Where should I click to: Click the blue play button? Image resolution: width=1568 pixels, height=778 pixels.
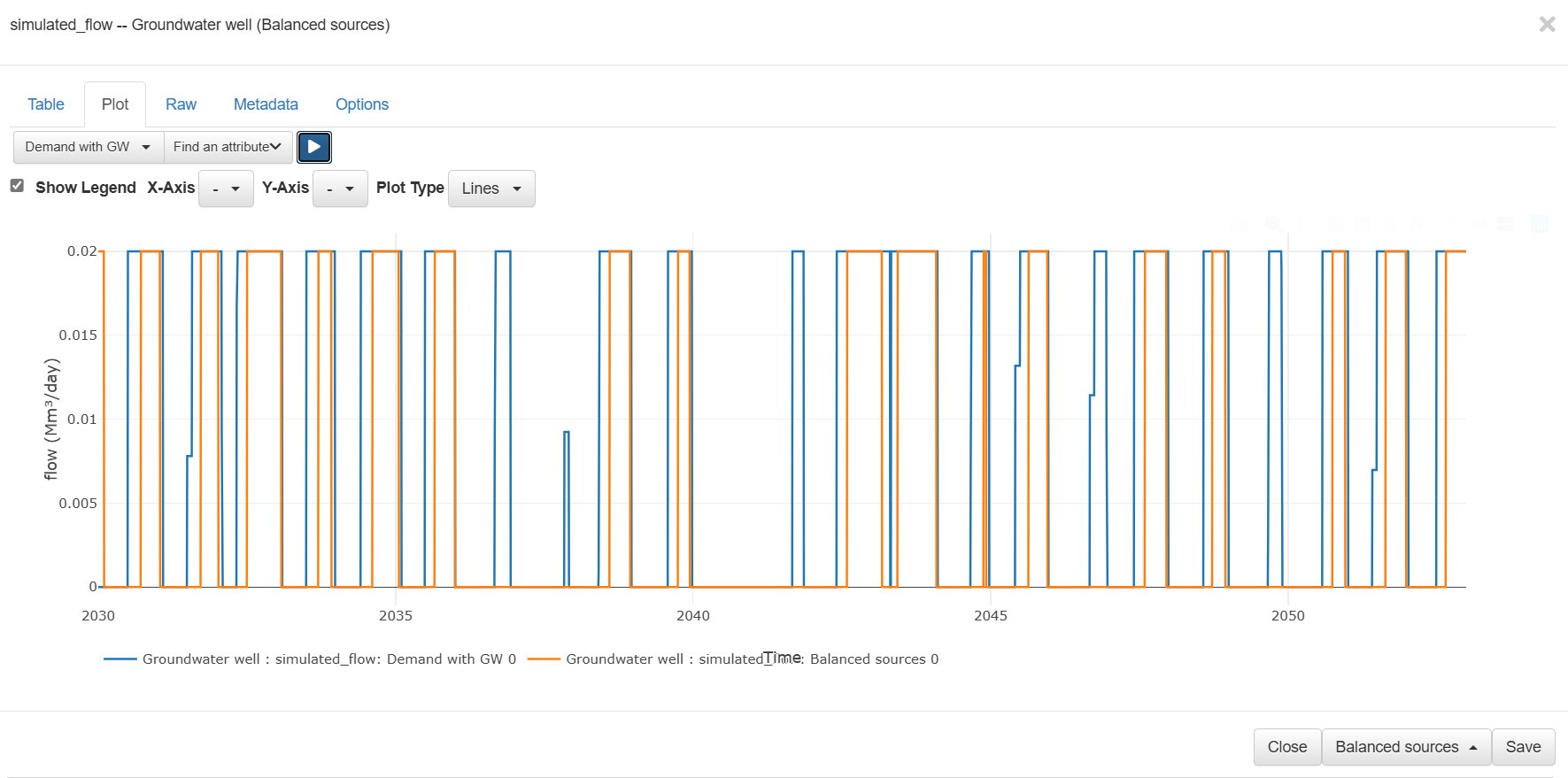pyautogui.click(x=314, y=147)
